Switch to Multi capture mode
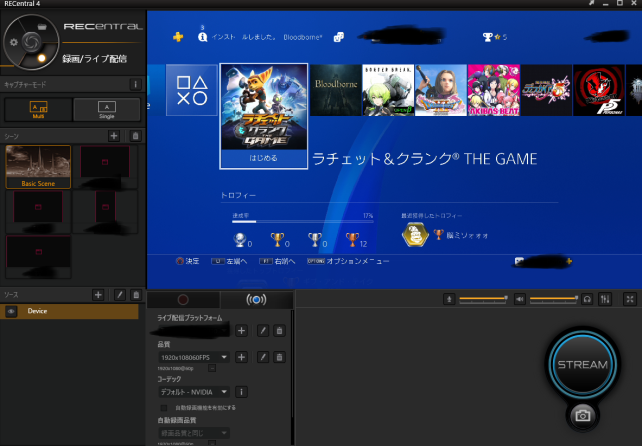The width and height of the screenshot is (642, 446). [x=38, y=109]
